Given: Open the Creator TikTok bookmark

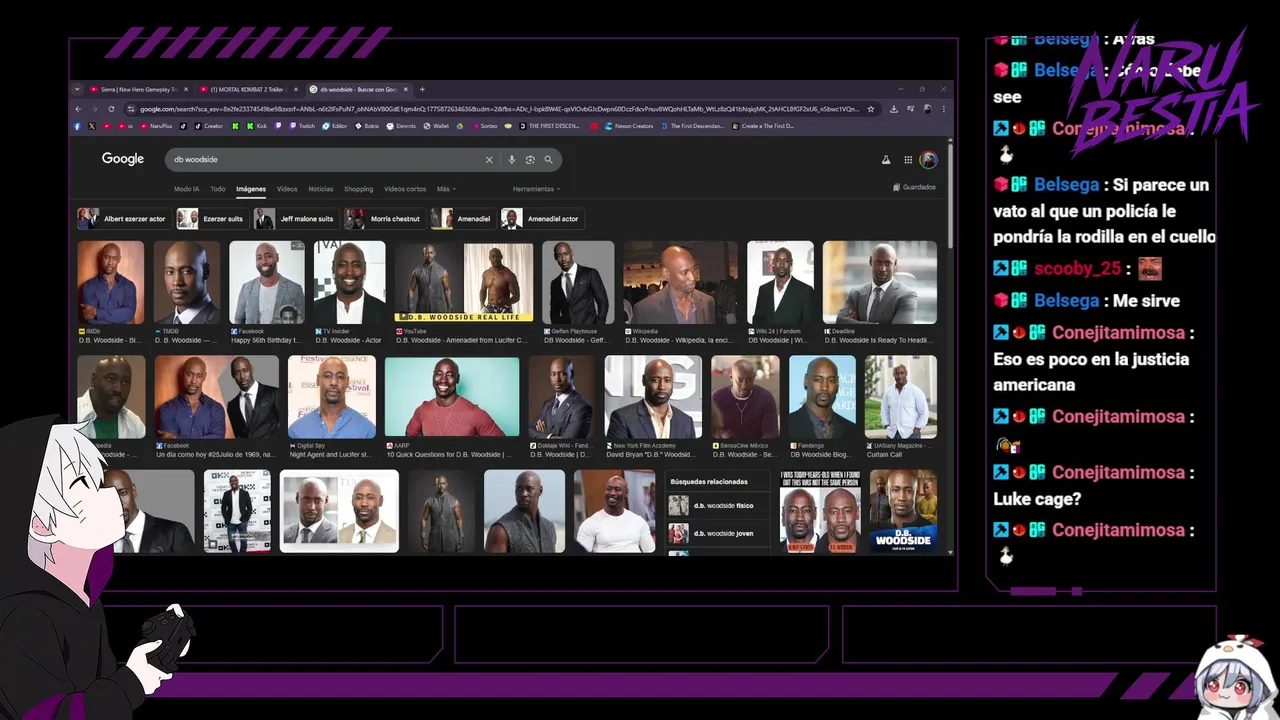Looking at the screenshot, I should click(207, 126).
